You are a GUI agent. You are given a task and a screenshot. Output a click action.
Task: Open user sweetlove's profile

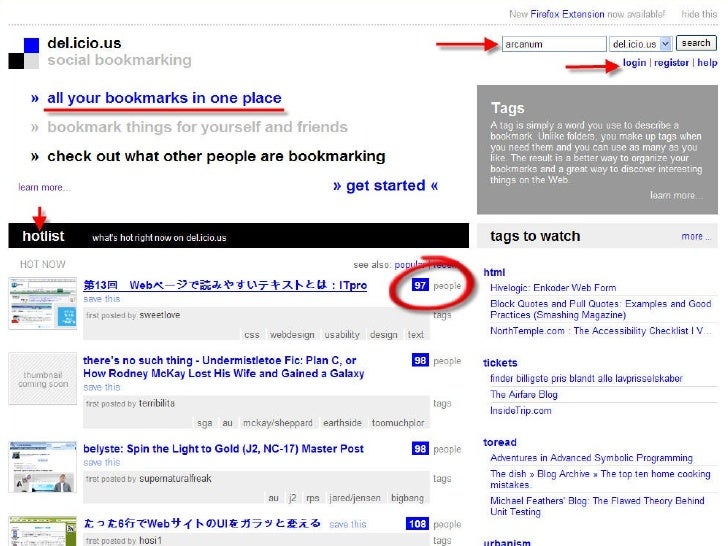(x=160, y=315)
